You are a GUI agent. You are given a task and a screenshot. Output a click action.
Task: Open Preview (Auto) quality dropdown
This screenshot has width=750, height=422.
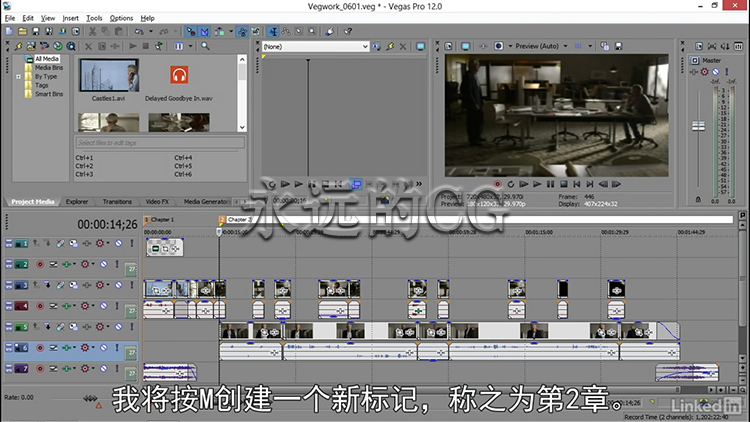pyautogui.click(x=565, y=46)
